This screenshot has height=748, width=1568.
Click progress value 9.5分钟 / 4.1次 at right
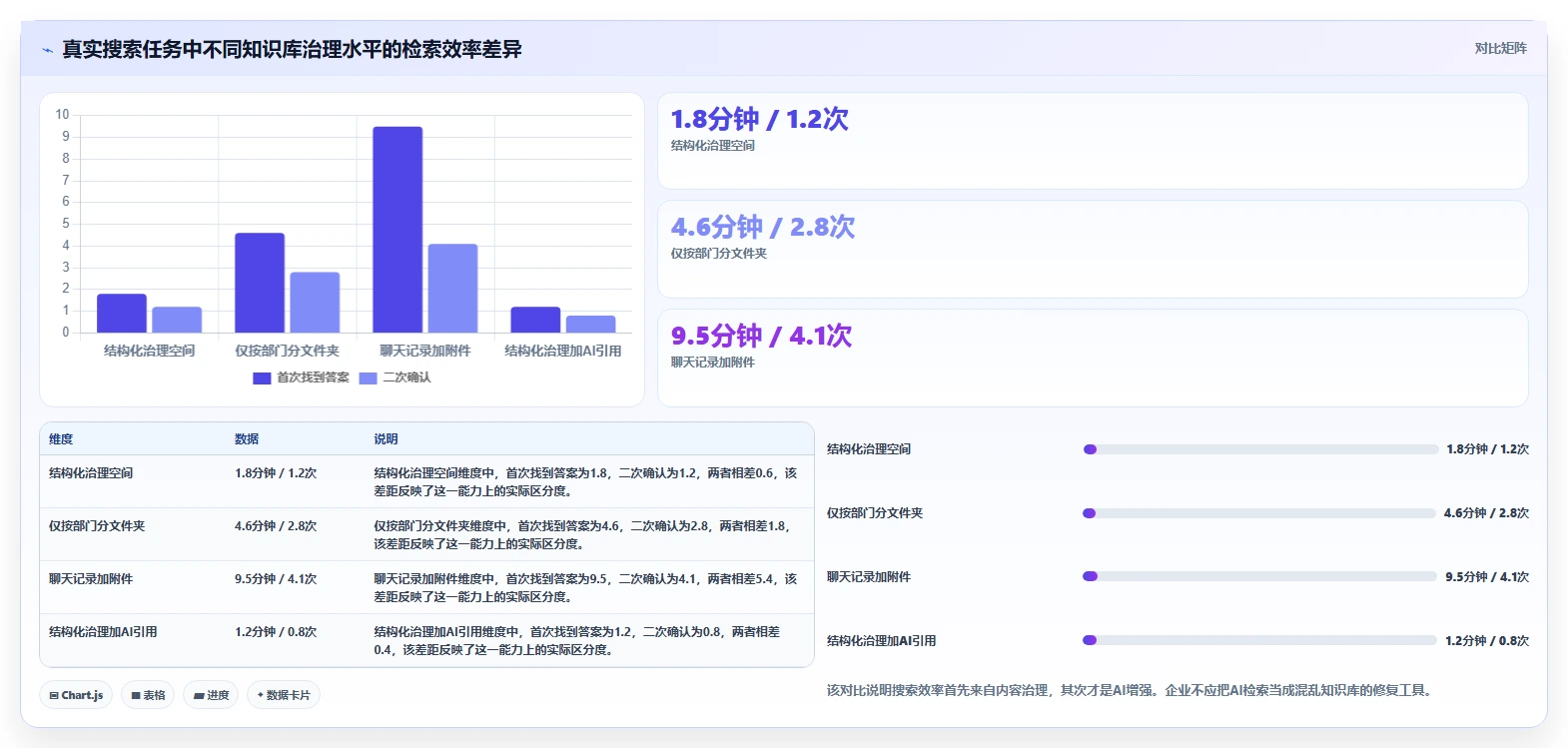[1487, 577]
